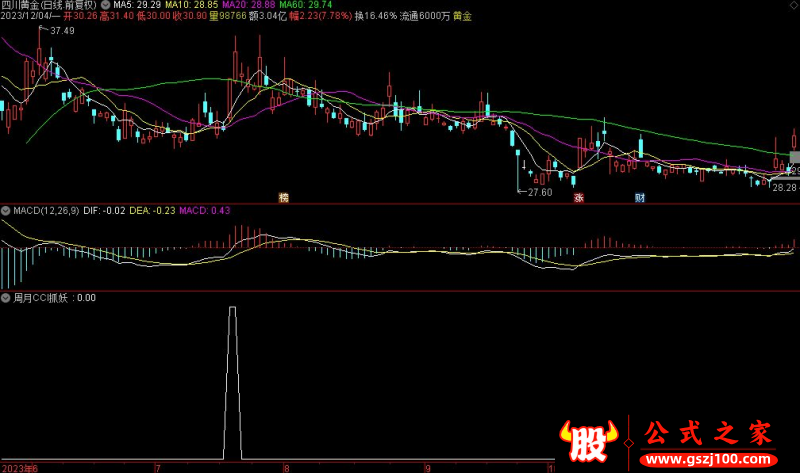Open the 周月CCI抓妖 indicator dropdown arrow
Image resolution: width=800 pixels, height=473 pixels.
point(5,297)
